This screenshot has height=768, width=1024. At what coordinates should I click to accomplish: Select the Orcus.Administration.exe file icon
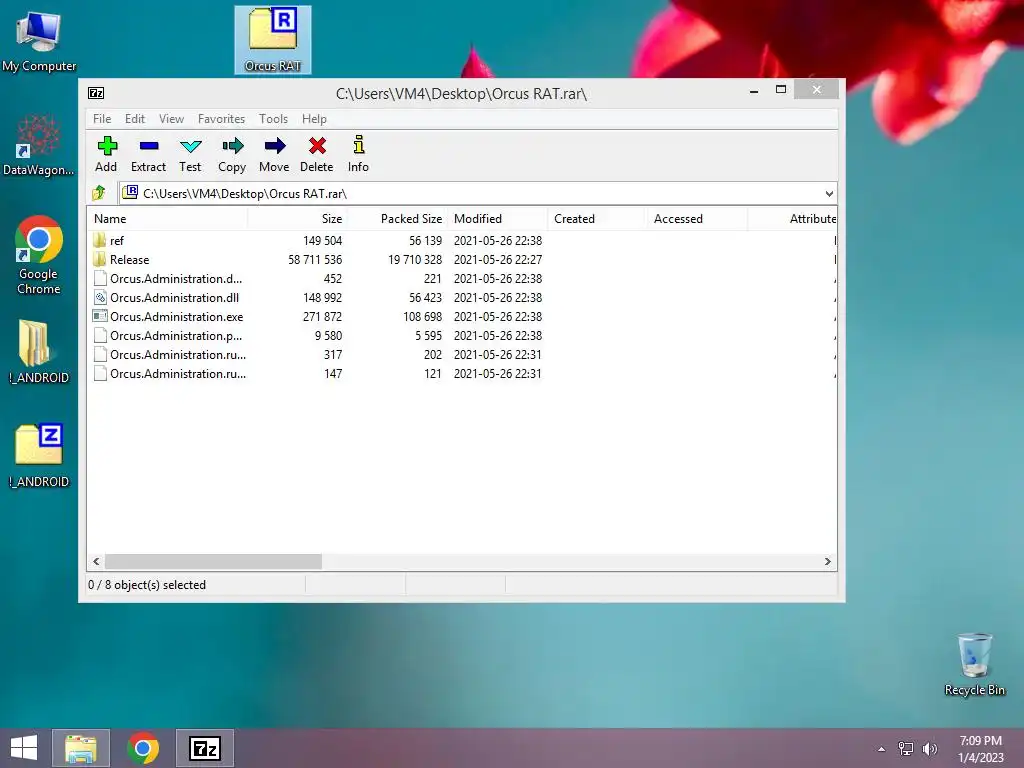[100, 317]
